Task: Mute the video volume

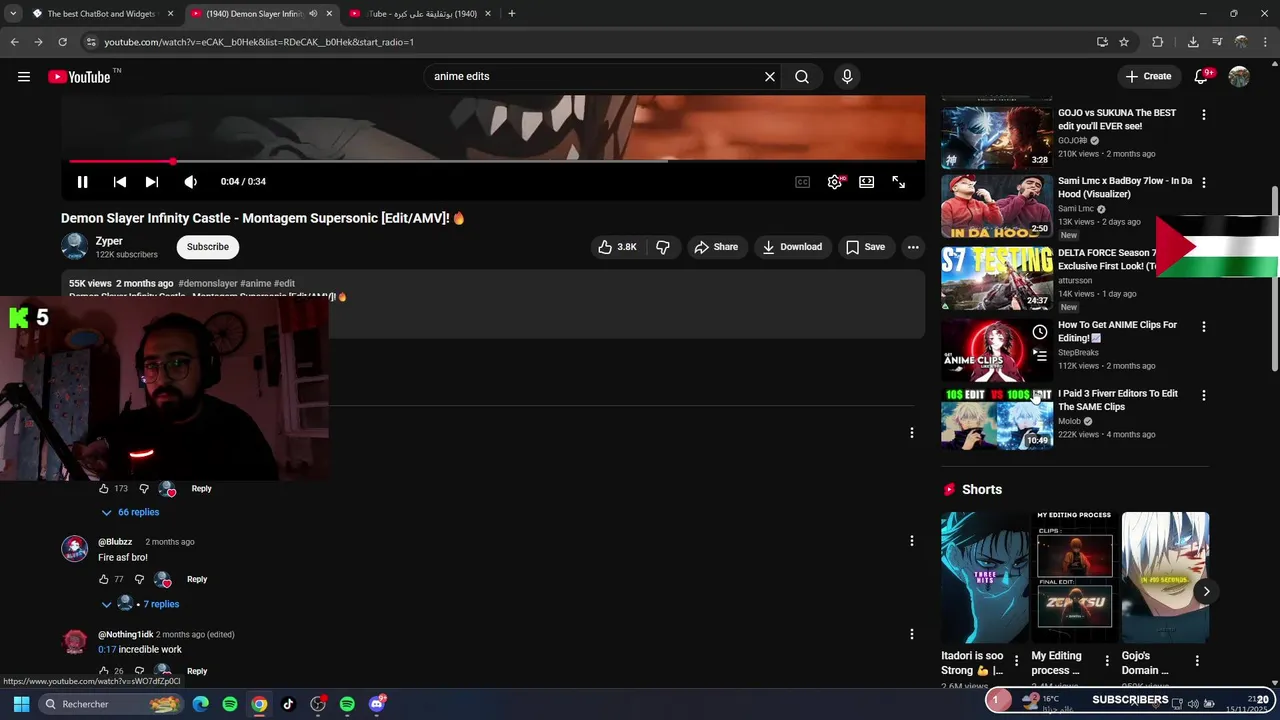Action: [x=190, y=182]
